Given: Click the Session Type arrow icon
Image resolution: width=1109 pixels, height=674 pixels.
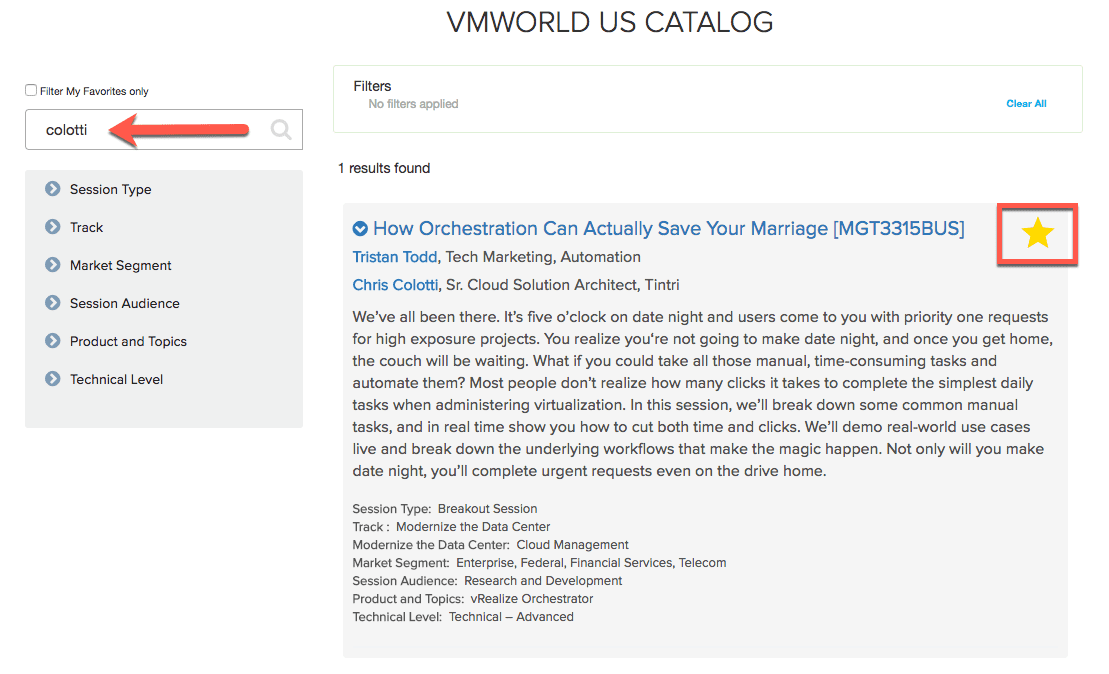Looking at the screenshot, I should click(53, 189).
